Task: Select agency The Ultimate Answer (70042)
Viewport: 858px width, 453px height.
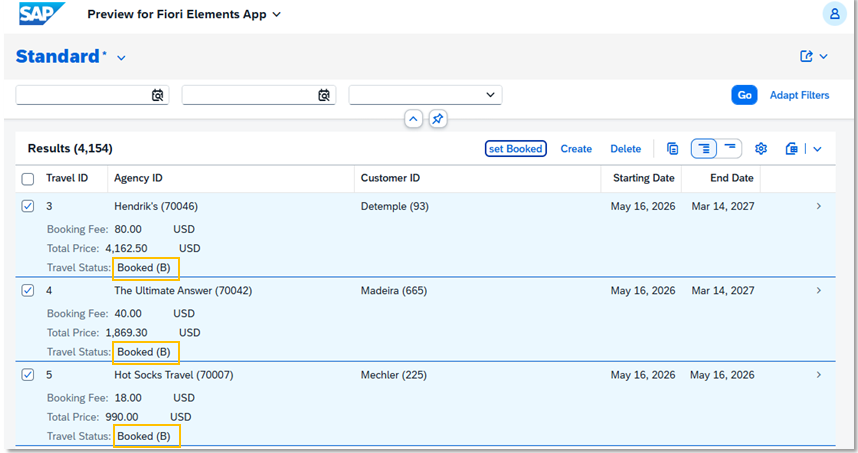Action: tap(183, 291)
